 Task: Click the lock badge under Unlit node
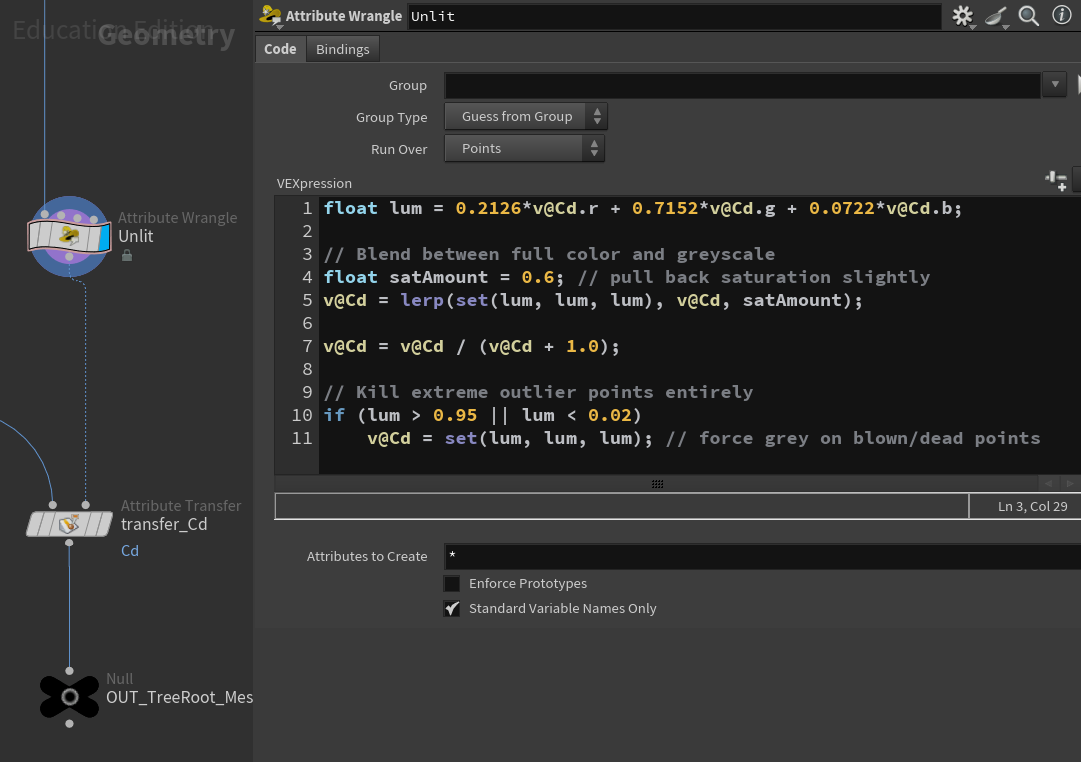tap(127, 256)
